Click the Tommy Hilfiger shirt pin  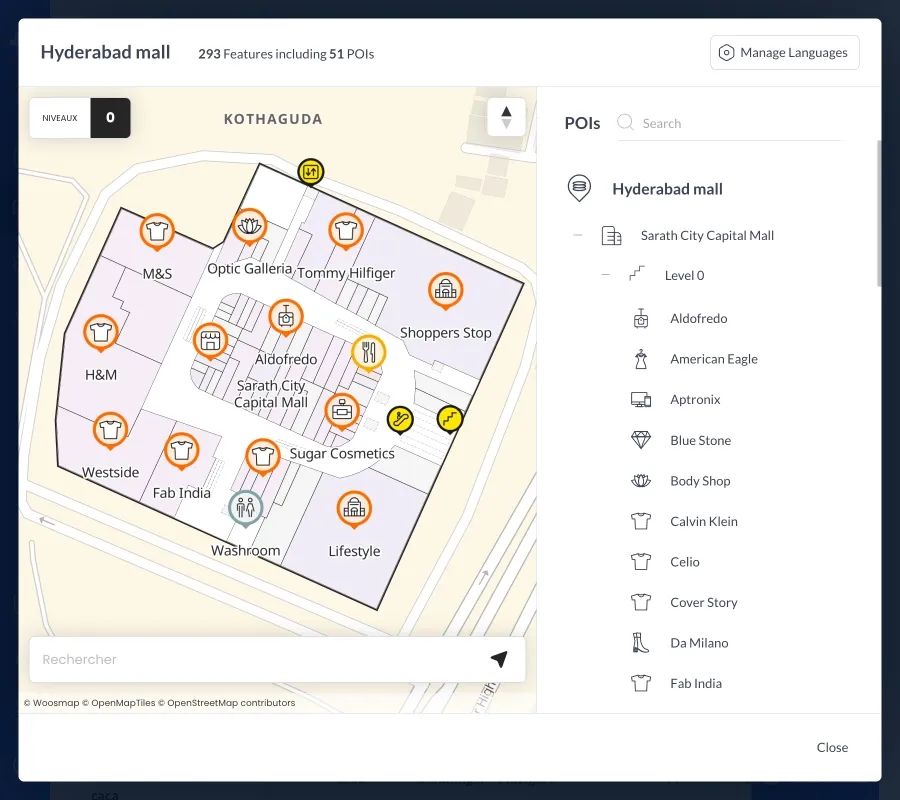pyautogui.click(x=346, y=231)
